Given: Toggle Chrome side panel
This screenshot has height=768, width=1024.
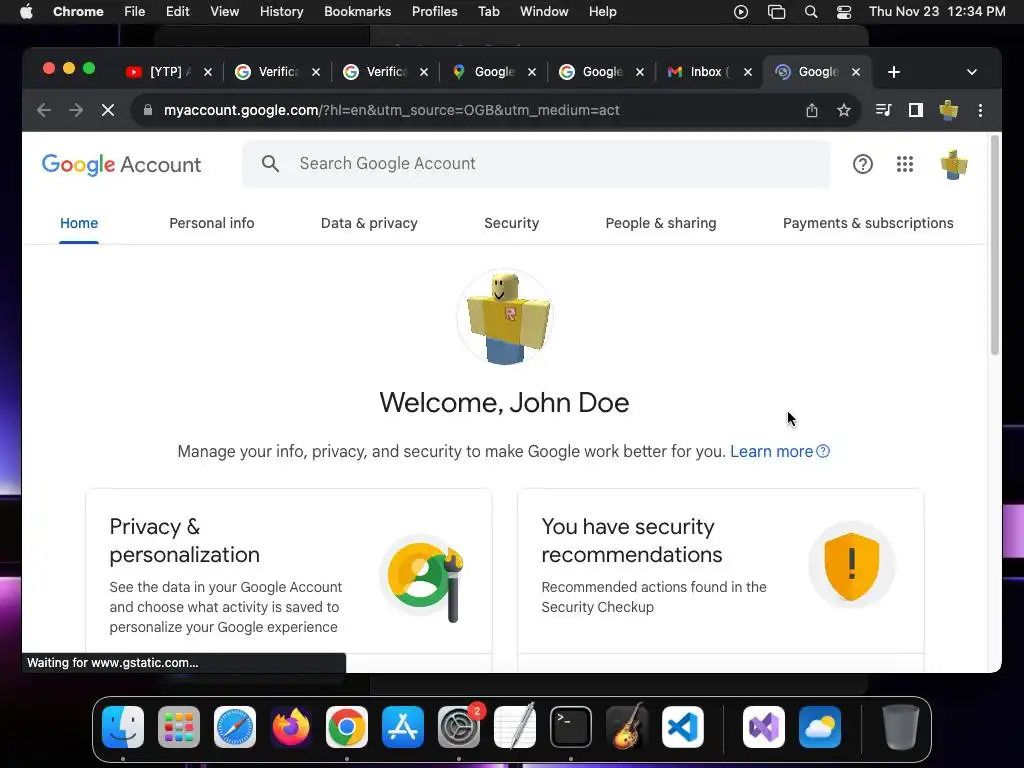Looking at the screenshot, I should [916, 110].
